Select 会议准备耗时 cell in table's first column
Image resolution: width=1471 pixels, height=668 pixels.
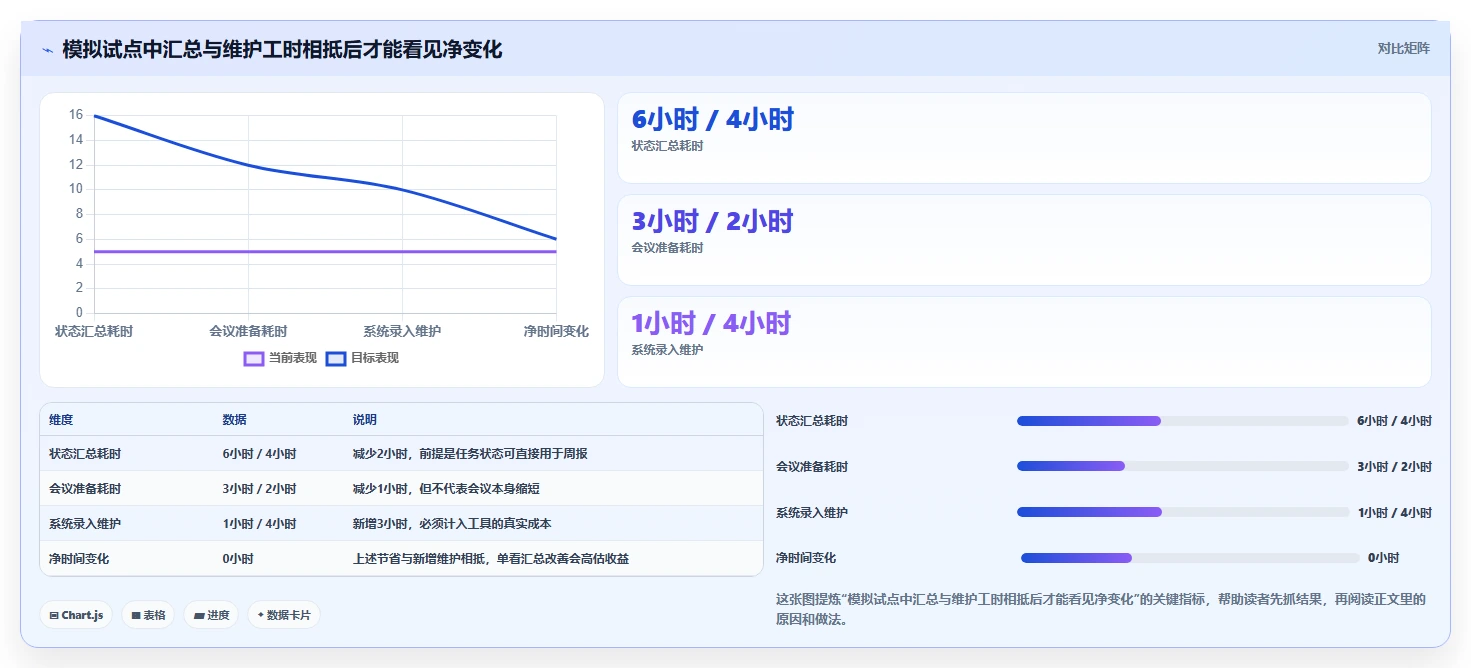[x=85, y=489]
